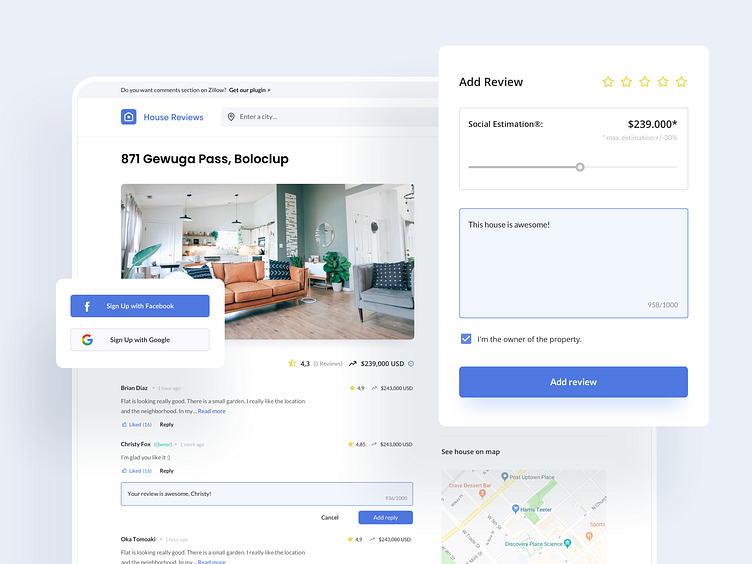Open the Get our plugin link
Viewport: 752px width, 564px height.
pyautogui.click(x=249, y=90)
